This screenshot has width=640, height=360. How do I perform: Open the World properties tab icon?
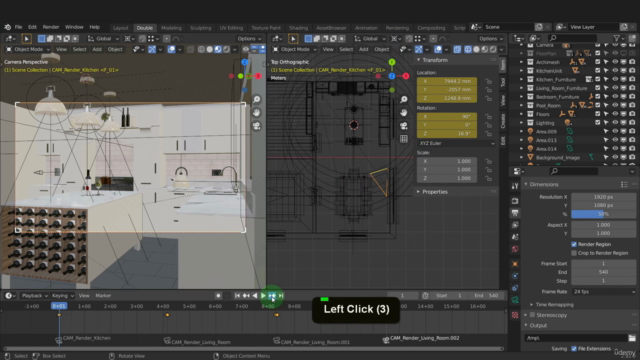point(515,249)
